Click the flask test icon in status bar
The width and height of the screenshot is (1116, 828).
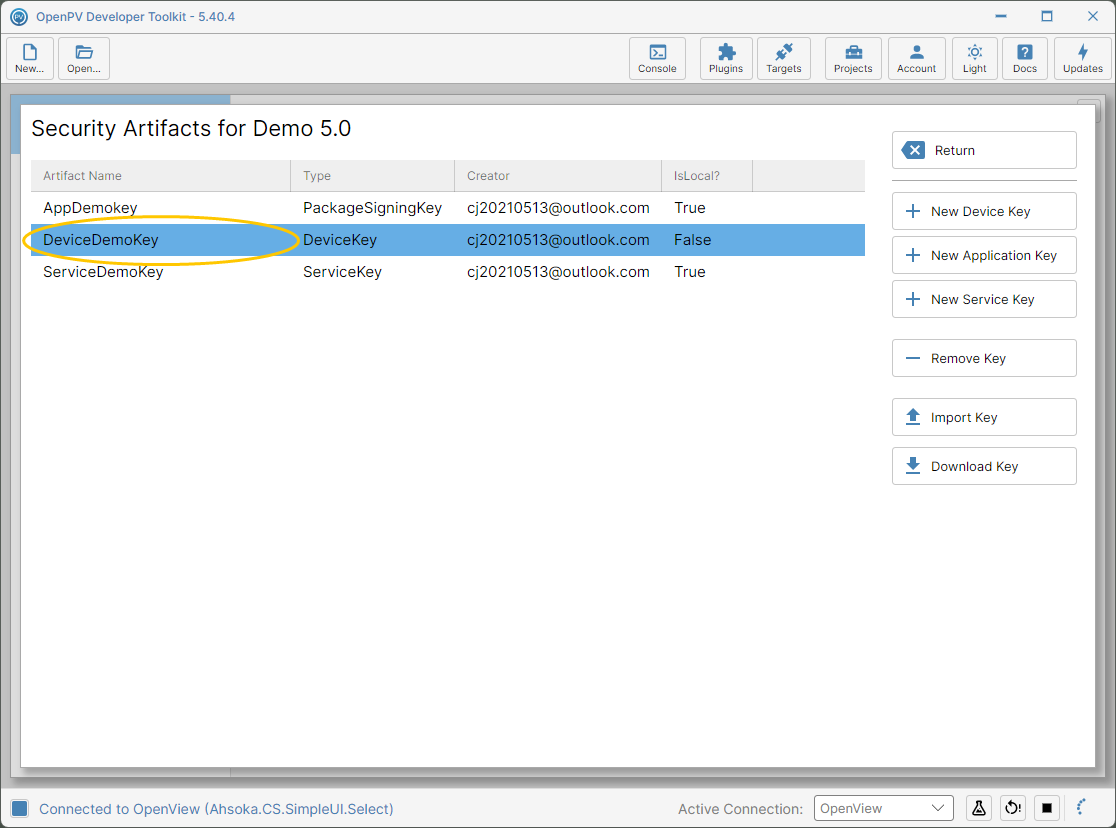pyautogui.click(x=979, y=807)
